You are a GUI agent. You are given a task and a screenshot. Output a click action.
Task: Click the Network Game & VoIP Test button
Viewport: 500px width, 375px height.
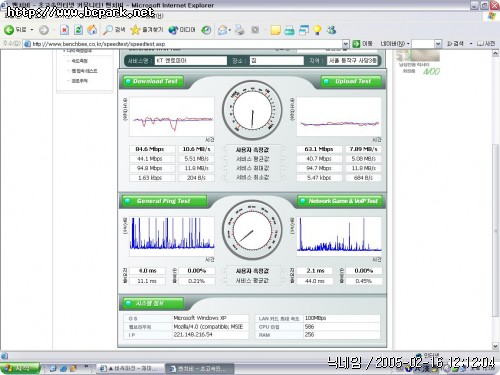coord(339,201)
